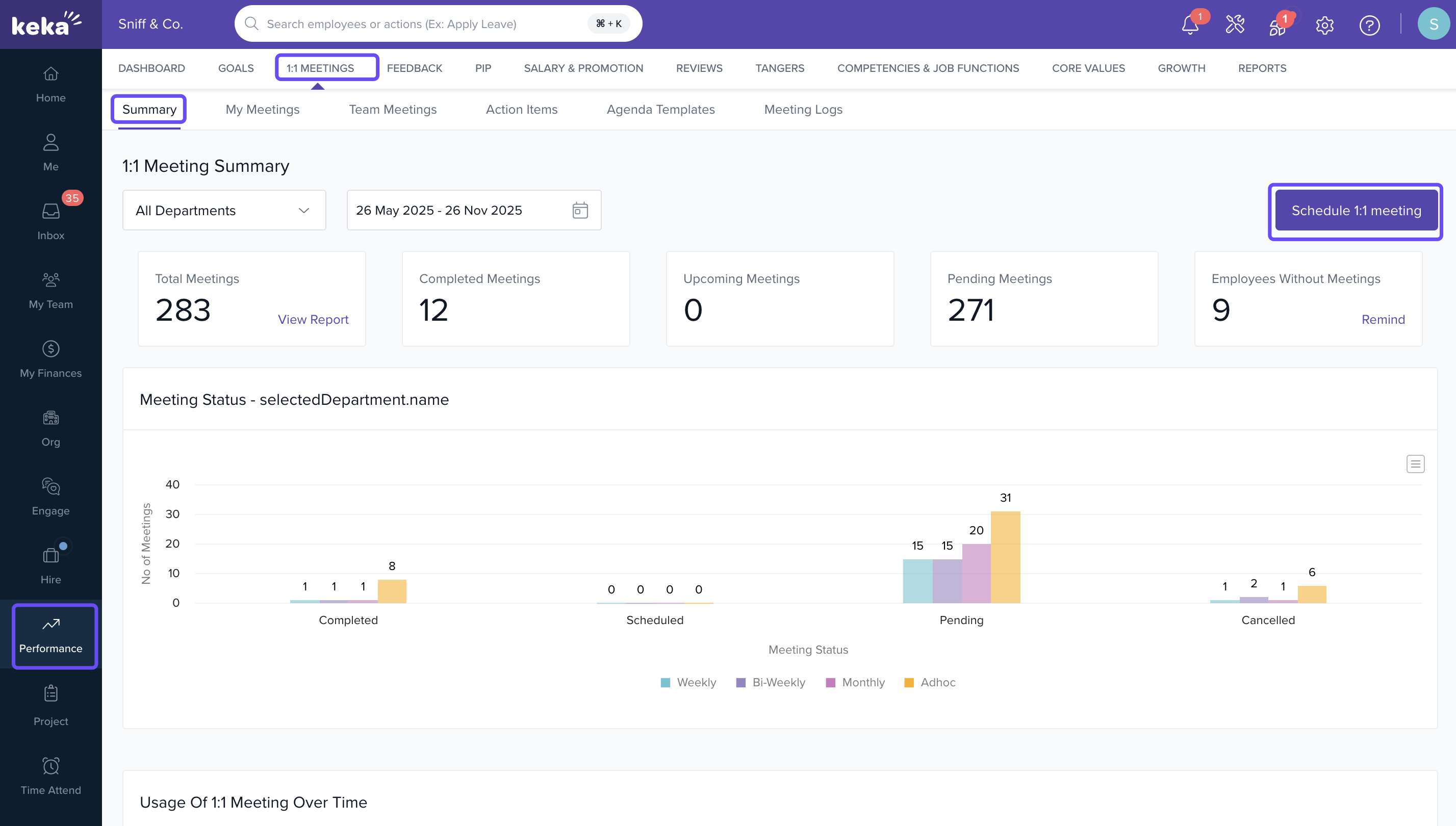This screenshot has height=826, width=1456.
Task: Go to My Finances sidebar icon
Action: pyautogui.click(x=50, y=358)
